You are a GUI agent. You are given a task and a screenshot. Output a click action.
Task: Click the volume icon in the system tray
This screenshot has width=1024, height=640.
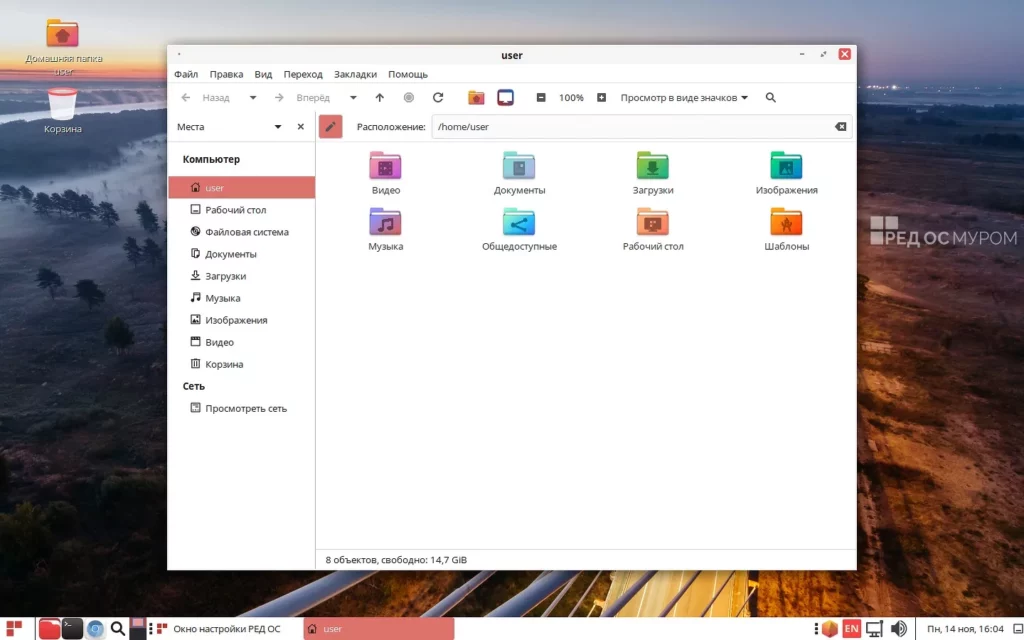tap(898, 629)
